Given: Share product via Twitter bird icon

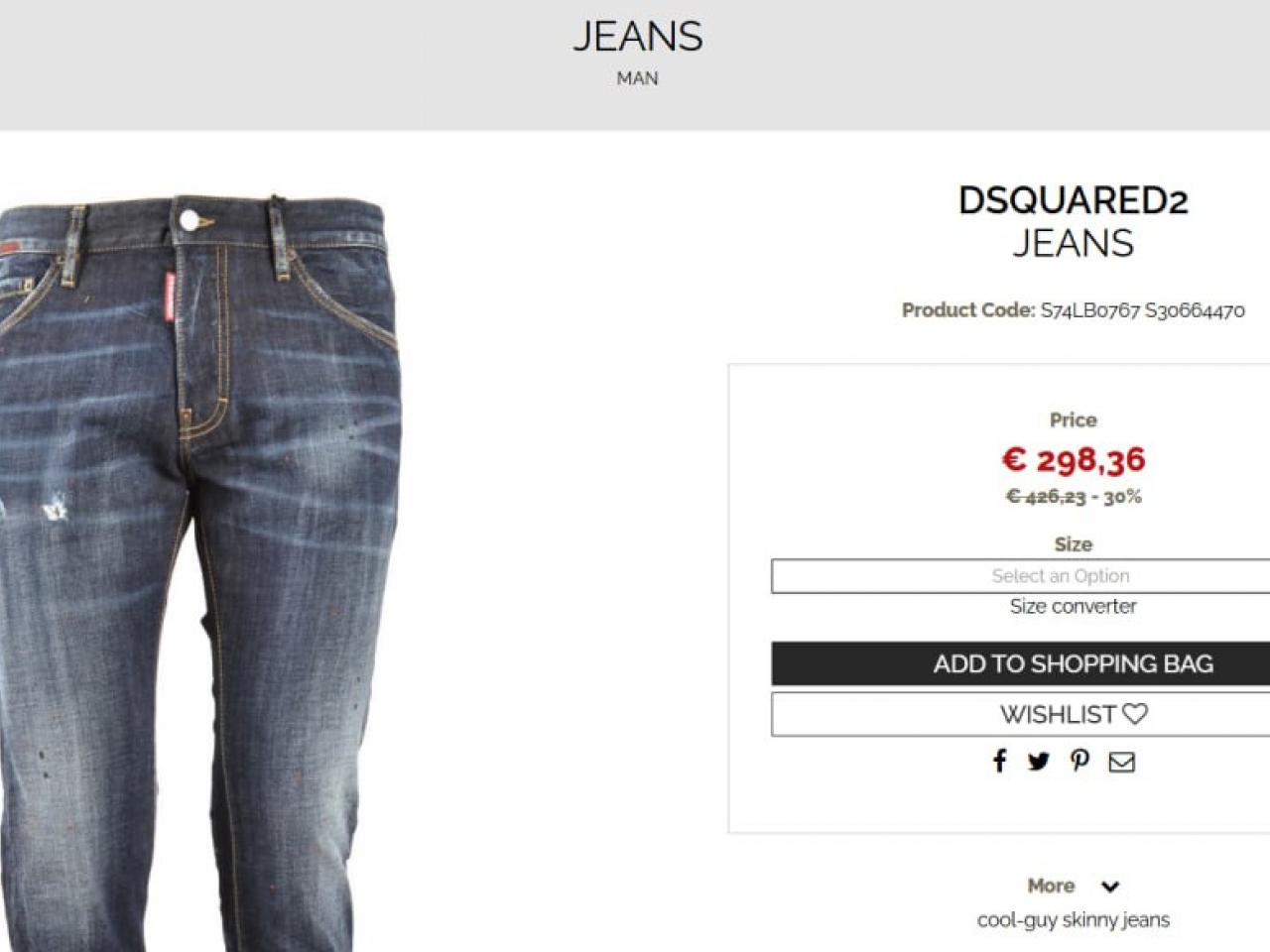Looking at the screenshot, I should pos(1039,762).
